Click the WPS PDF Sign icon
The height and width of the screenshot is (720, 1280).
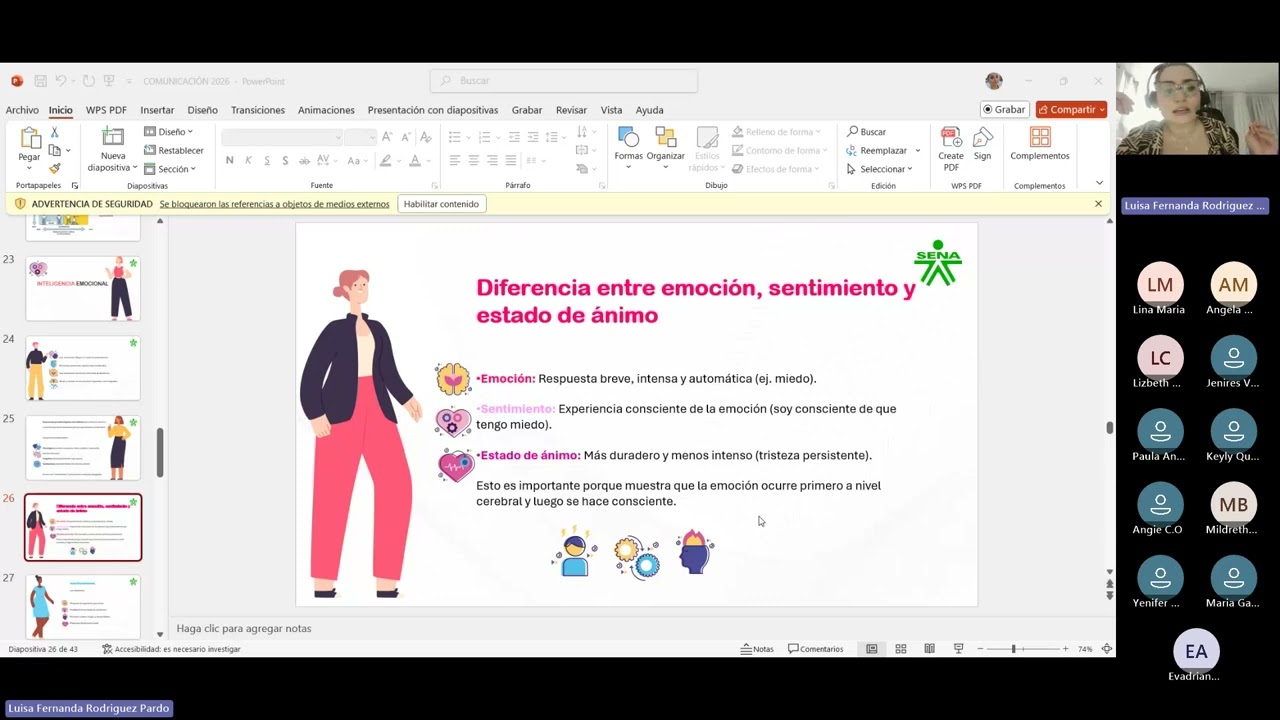(x=983, y=137)
